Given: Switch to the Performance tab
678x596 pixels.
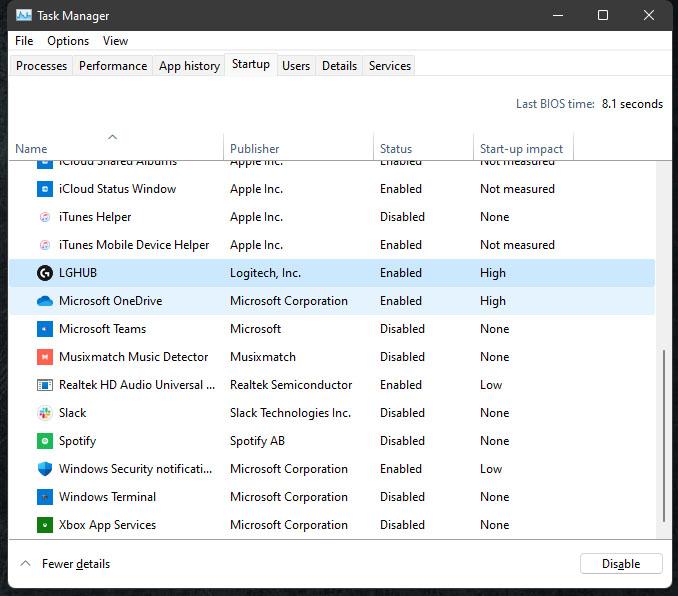Looking at the screenshot, I should click(113, 66).
